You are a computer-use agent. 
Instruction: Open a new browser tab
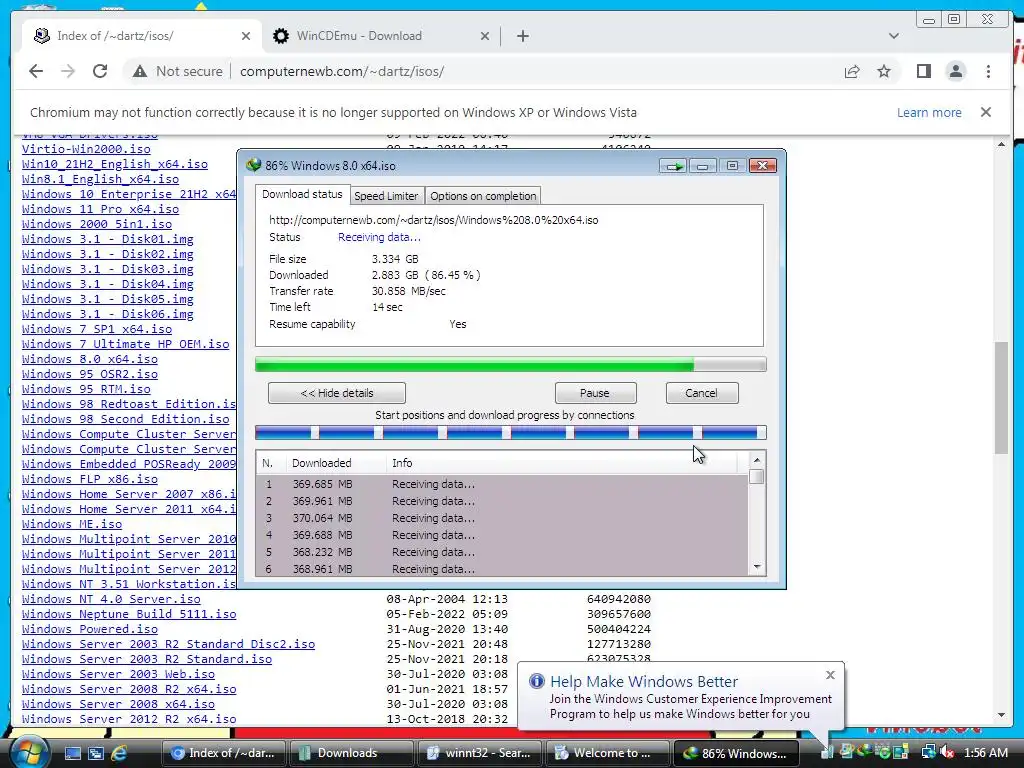point(522,36)
